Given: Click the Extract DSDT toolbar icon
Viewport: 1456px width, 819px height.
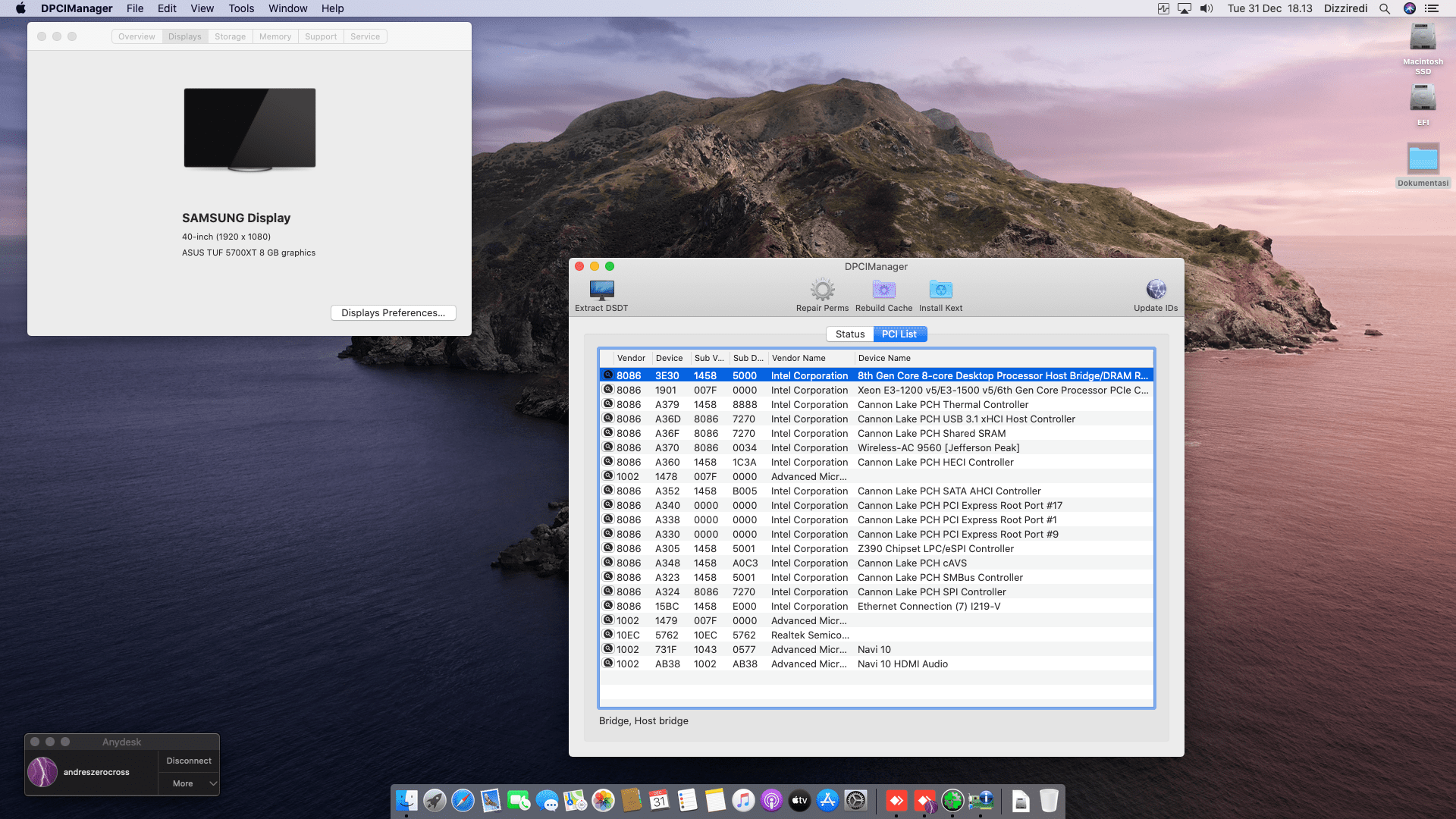Looking at the screenshot, I should click(x=601, y=290).
